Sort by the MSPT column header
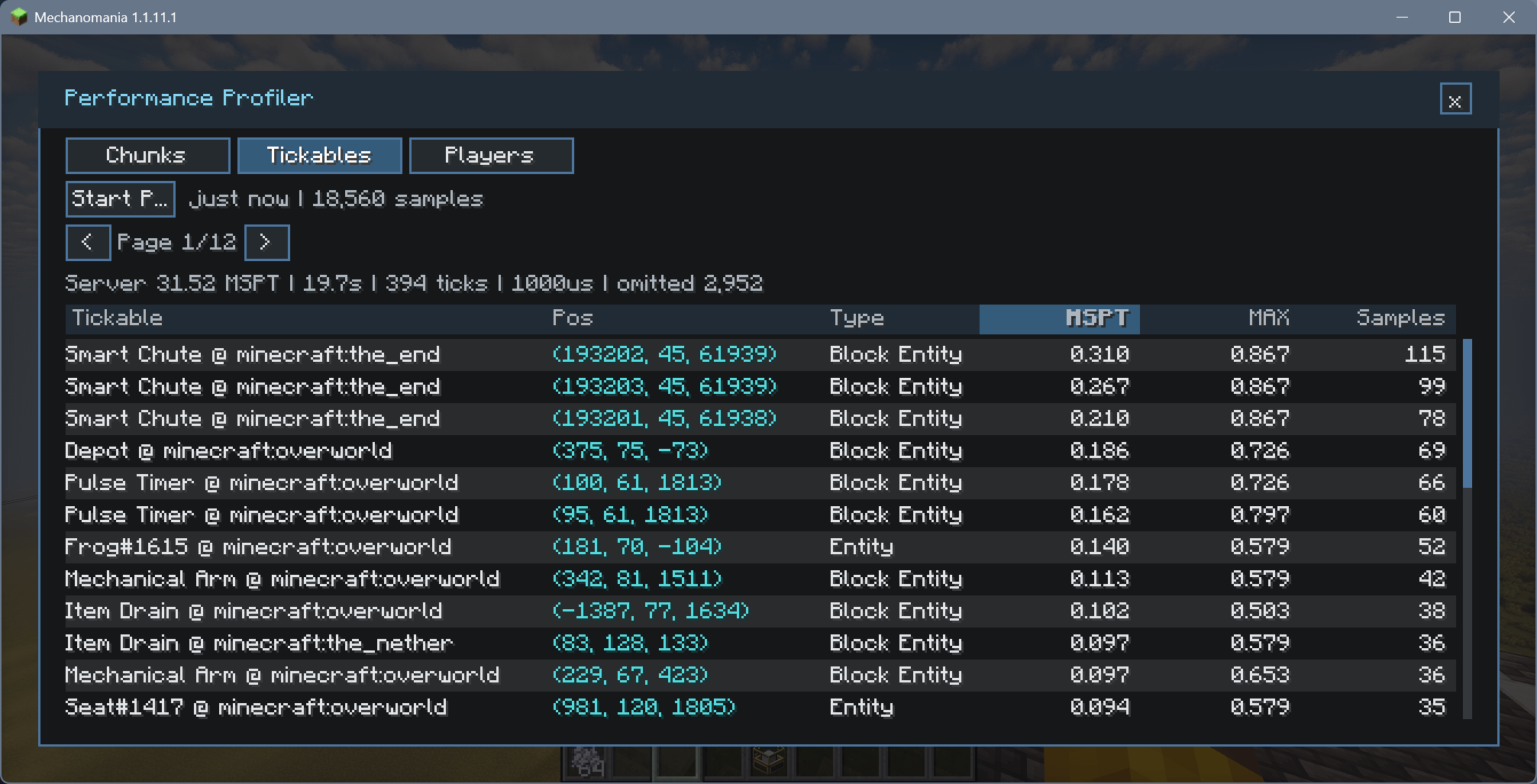1537x784 pixels. click(x=1059, y=319)
